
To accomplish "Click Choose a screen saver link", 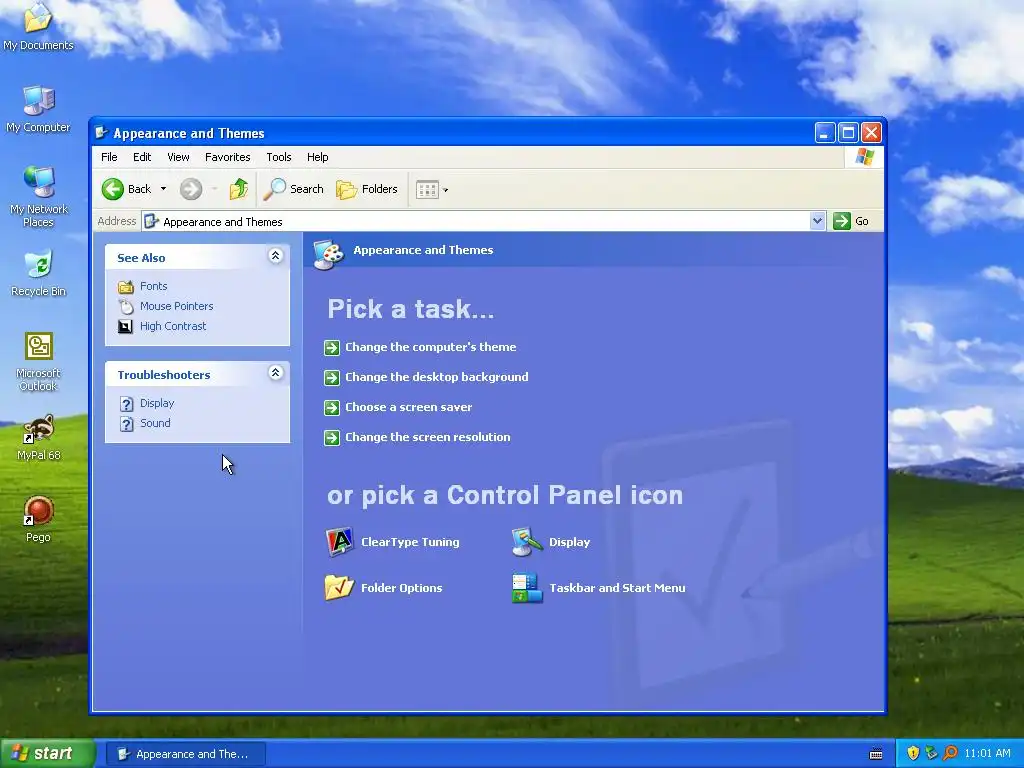I will 409,408.
